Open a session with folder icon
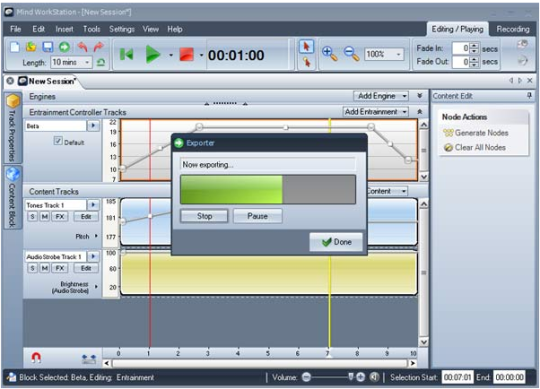The width and height of the screenshot is (540, 389). coord(31,47)
